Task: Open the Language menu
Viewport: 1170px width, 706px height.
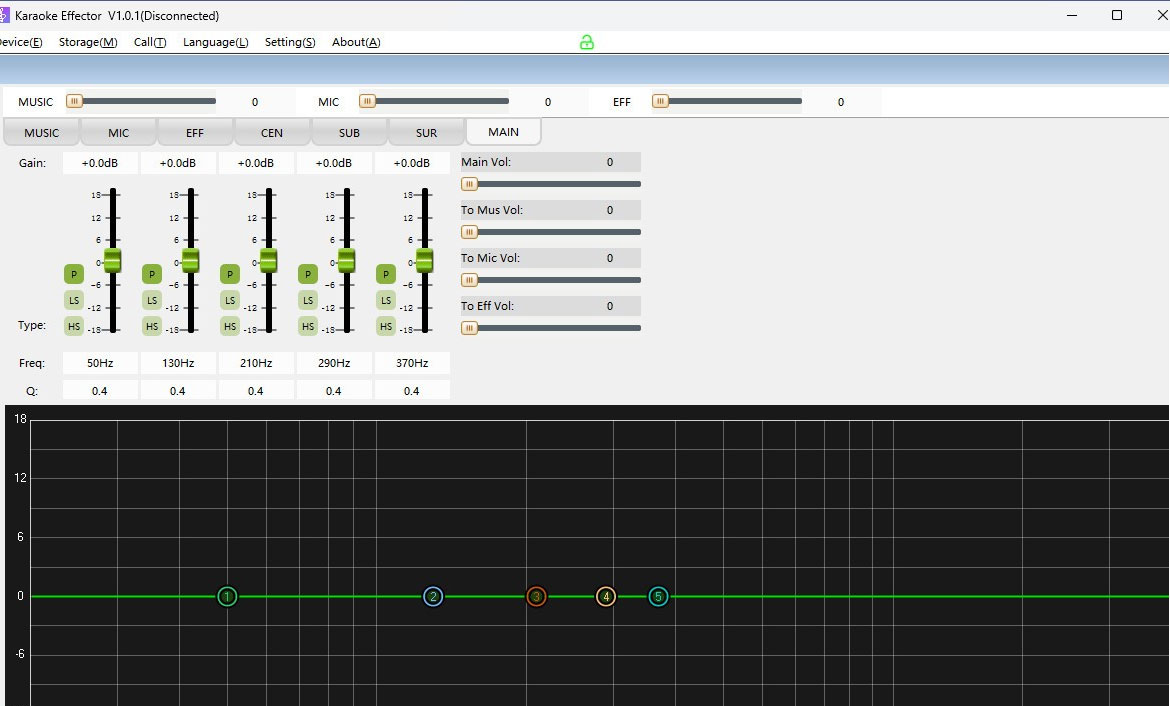Action: click(215, 42)
